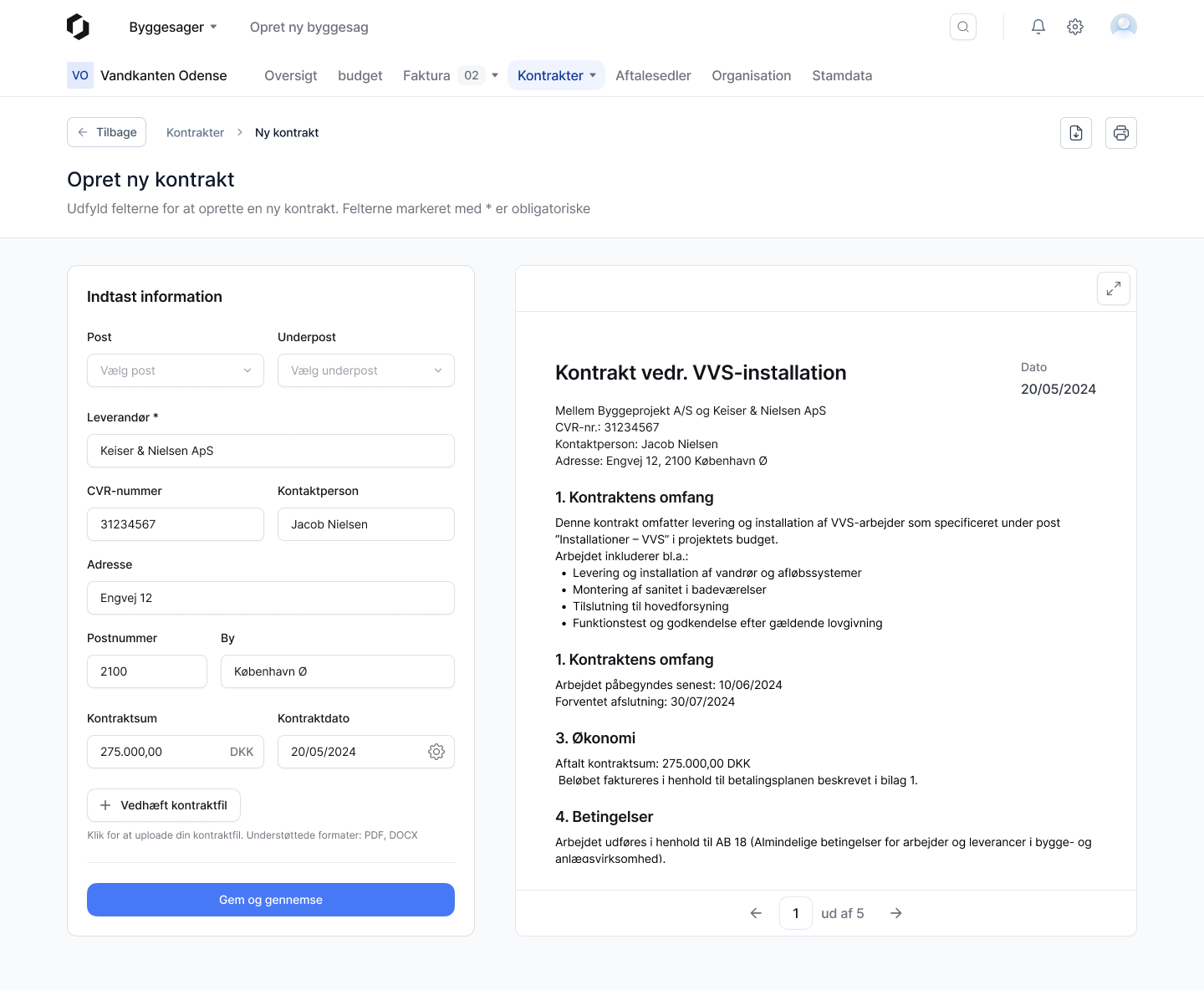Go back with the Tilbage button
Viewport: 1204px width, 990px height.
tap(107, 132)
